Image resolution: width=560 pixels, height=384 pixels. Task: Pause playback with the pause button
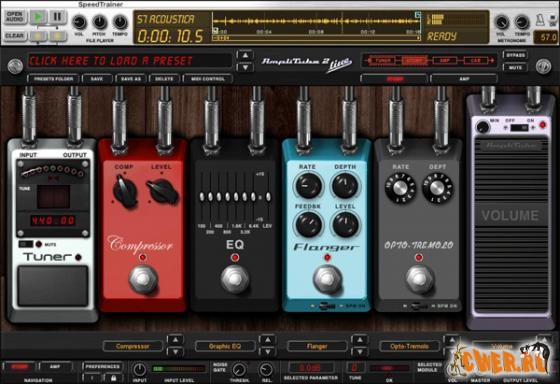click(57, 17)
